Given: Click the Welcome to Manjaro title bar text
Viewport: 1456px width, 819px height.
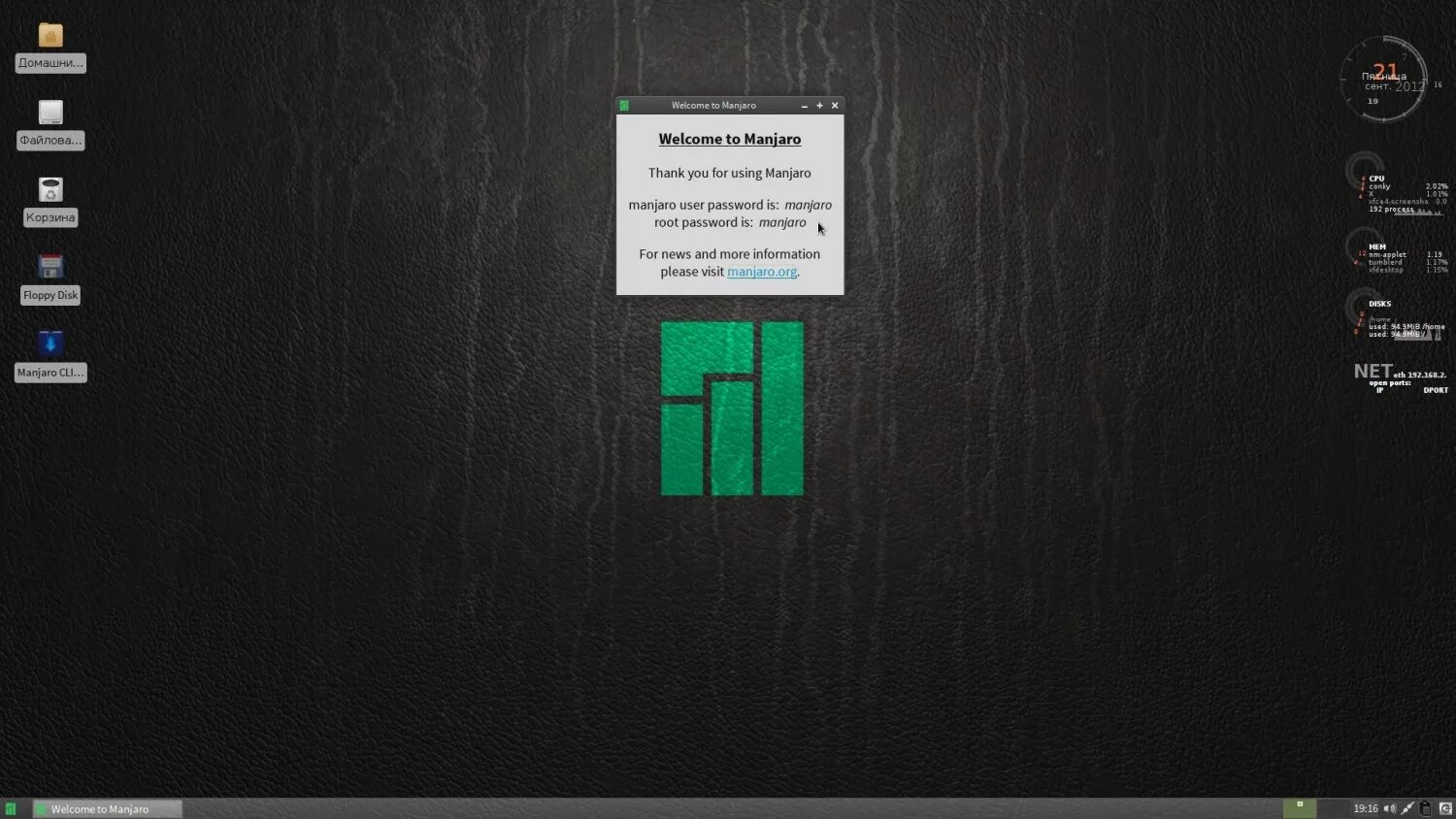Looking at the screenshot, I should (x=713, y=106).
